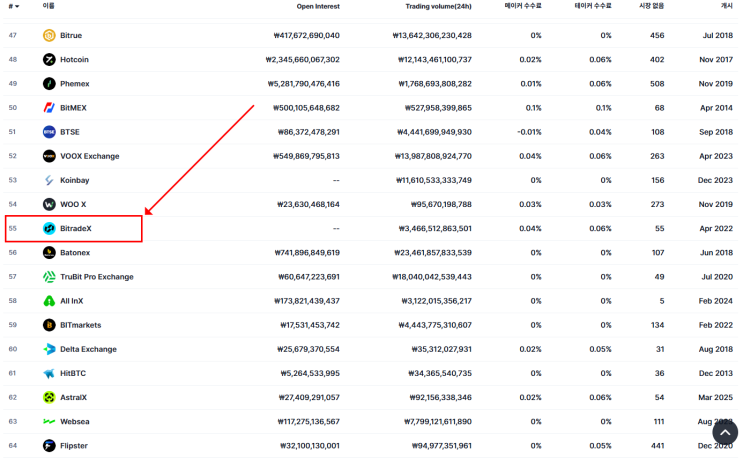
Task: Click row number 55 cell
Action: 13,229
